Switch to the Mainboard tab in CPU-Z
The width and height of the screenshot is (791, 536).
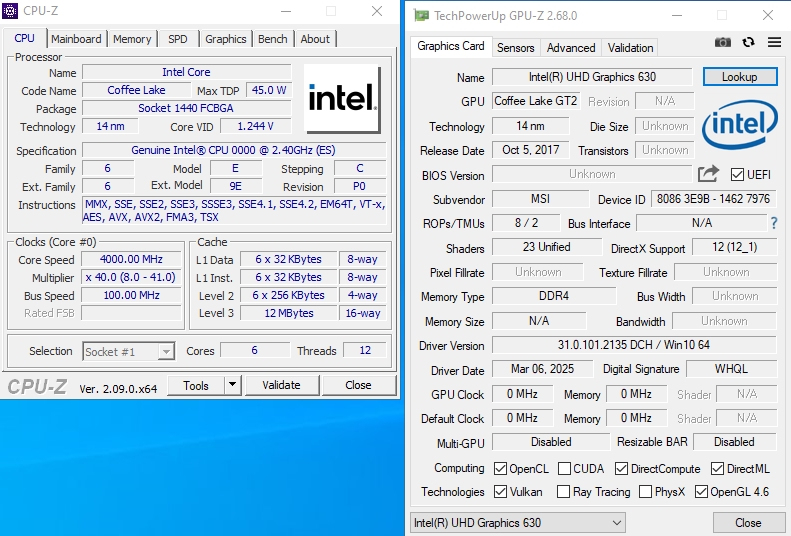(x=76, y=39)
